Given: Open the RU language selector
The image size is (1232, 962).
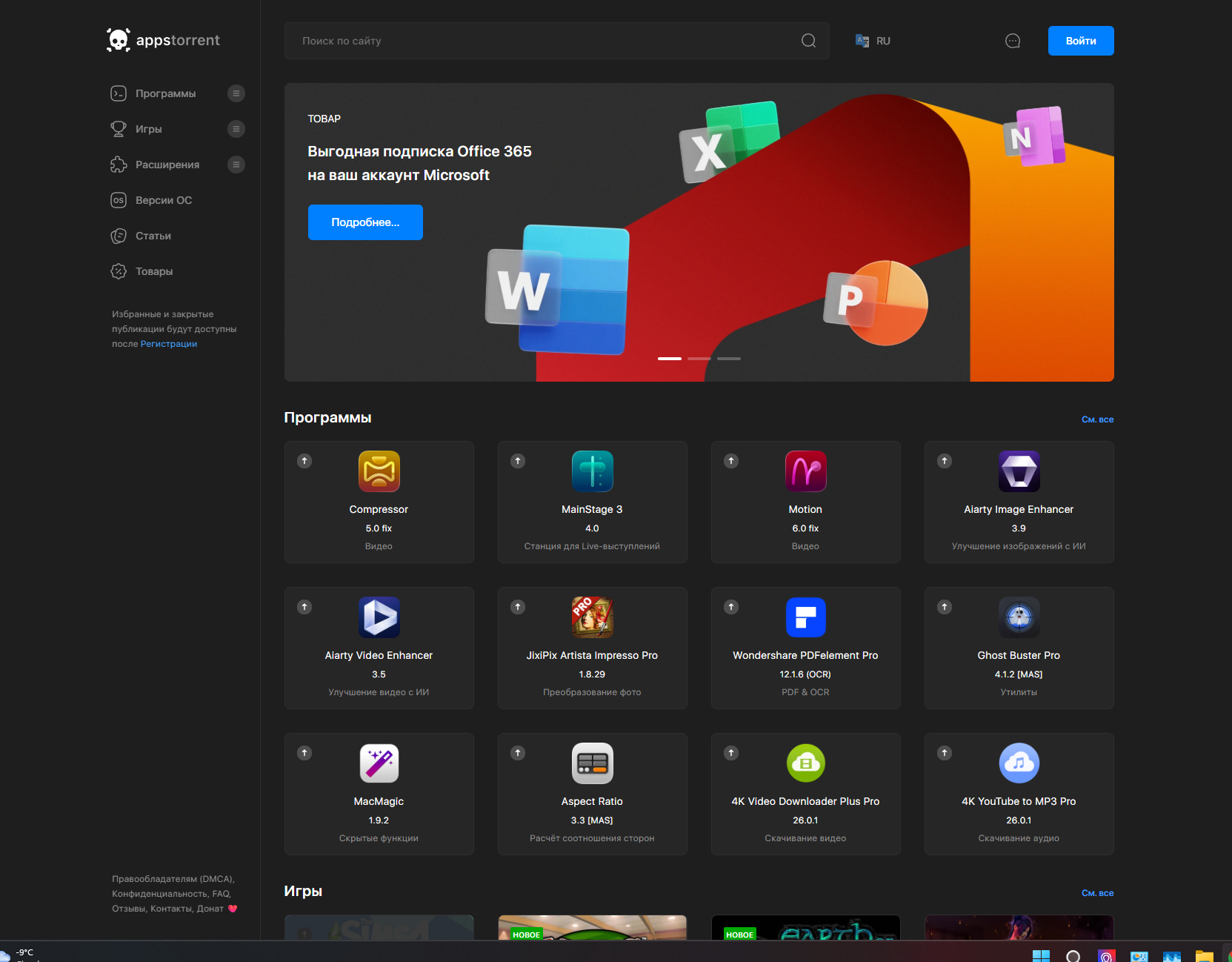Looking at the screenshot, I should pyautogui.click(x=873, y=41).
